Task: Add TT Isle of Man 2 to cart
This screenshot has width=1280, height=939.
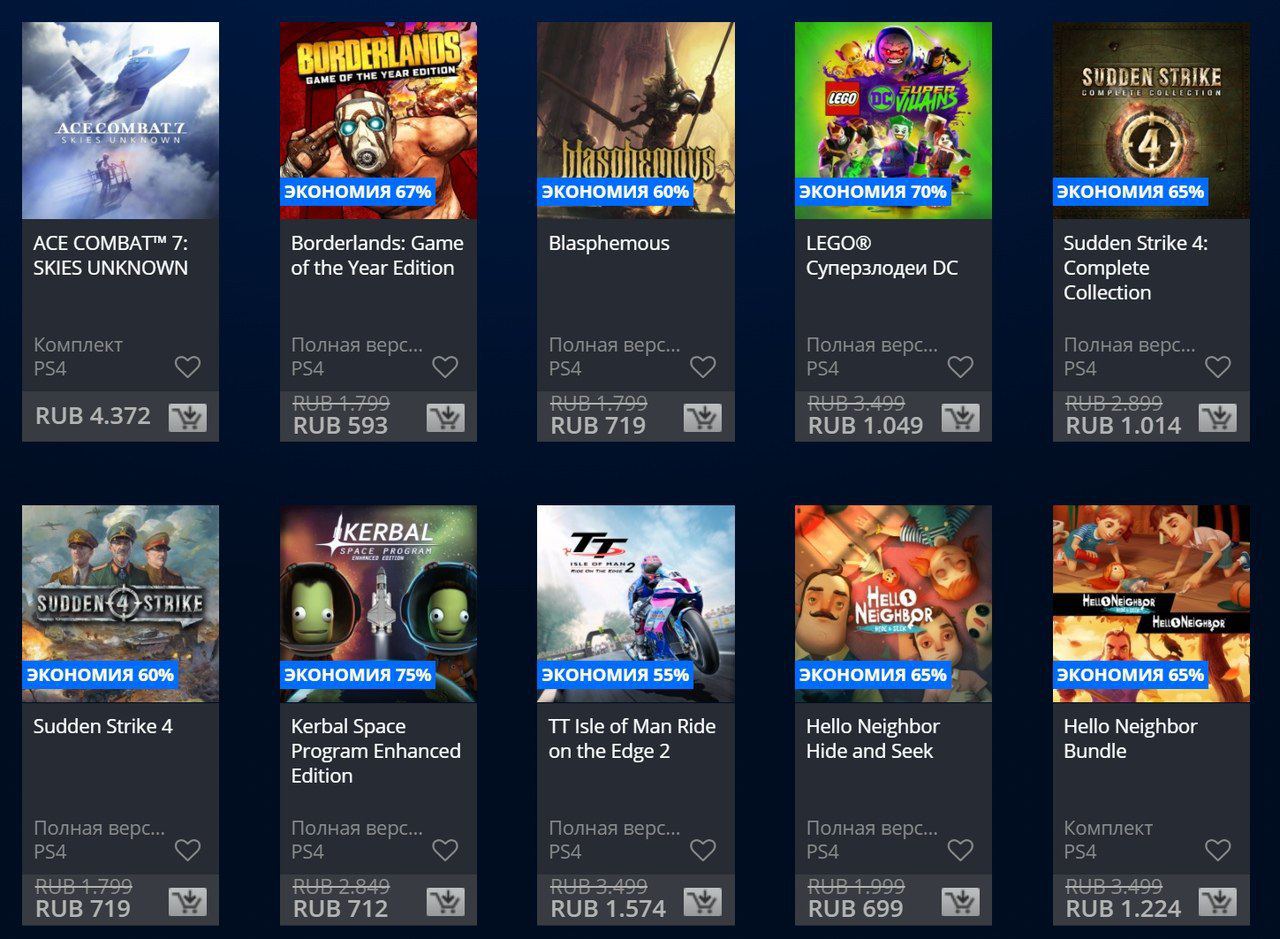Action: tap(703, 901)
